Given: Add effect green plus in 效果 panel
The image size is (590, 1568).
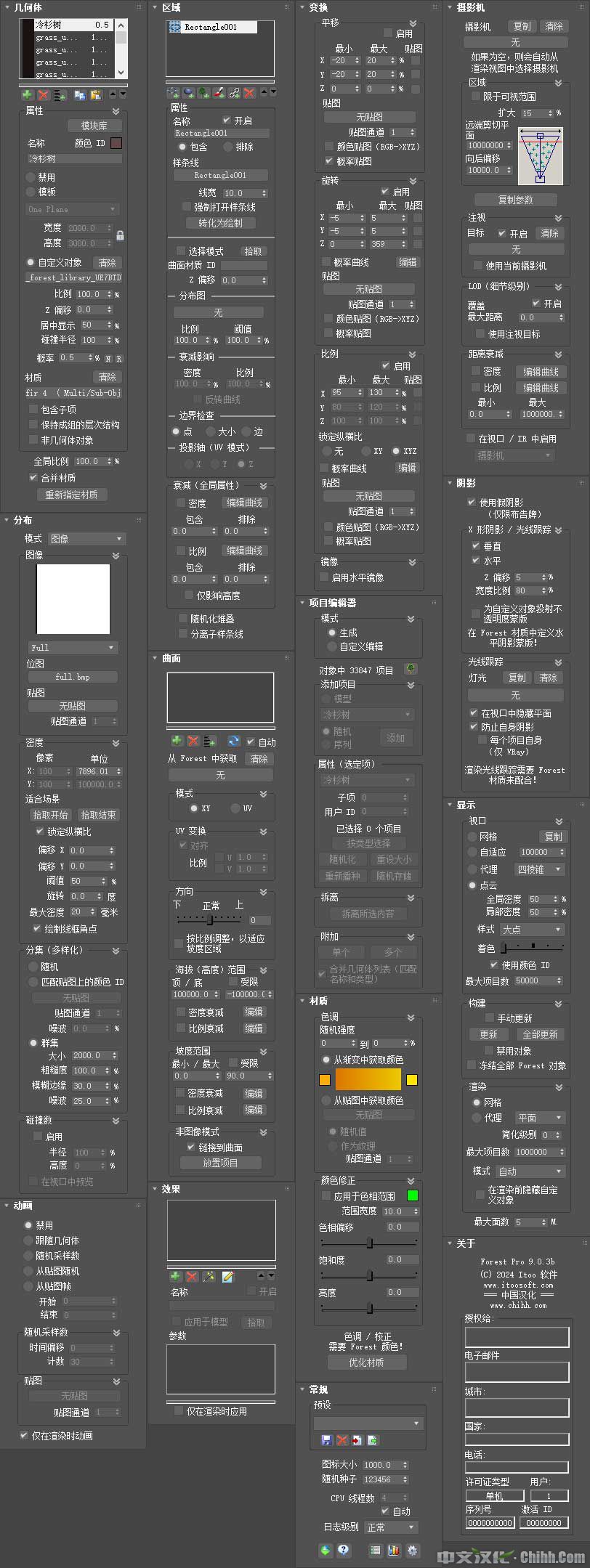Looking at the screenshot, I should point(175,1276).
